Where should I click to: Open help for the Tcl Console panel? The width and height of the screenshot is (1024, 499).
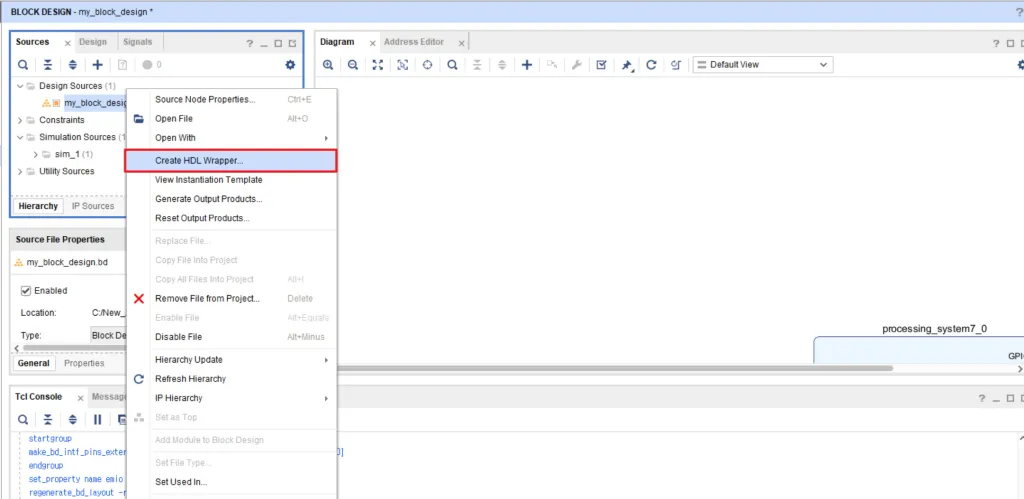982,398
